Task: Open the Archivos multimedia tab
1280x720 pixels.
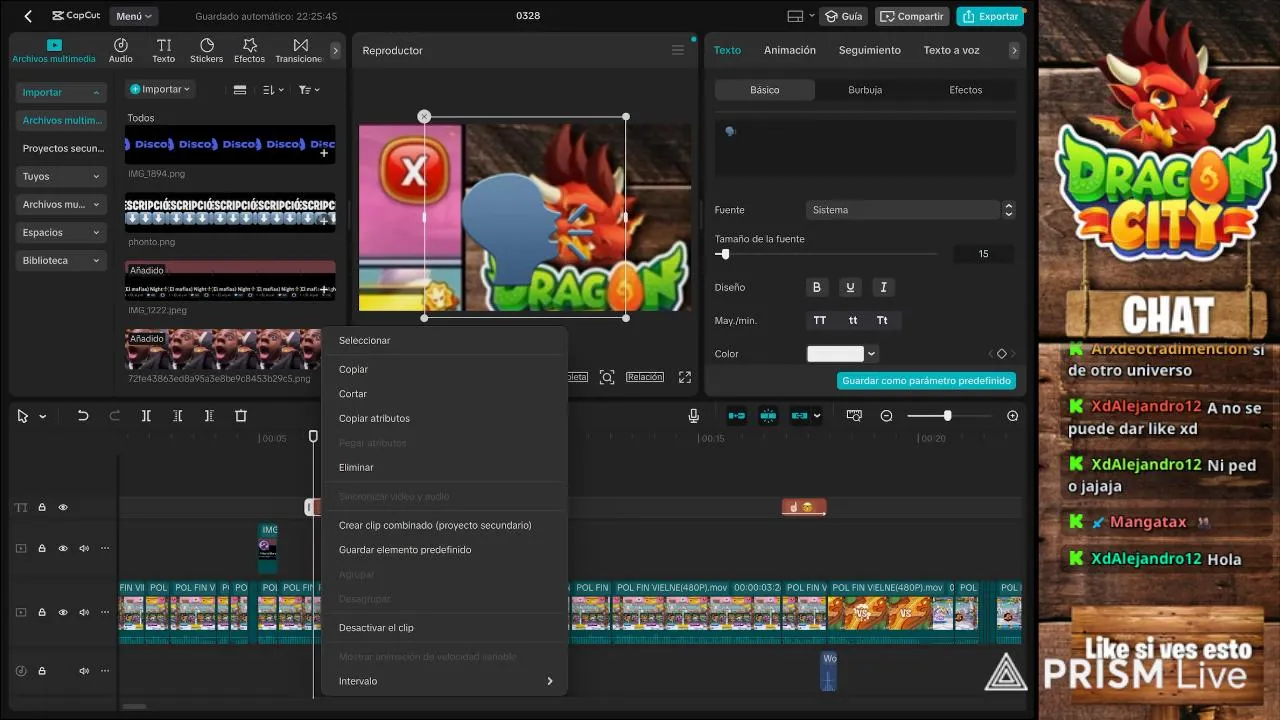Action: [54, 51]
